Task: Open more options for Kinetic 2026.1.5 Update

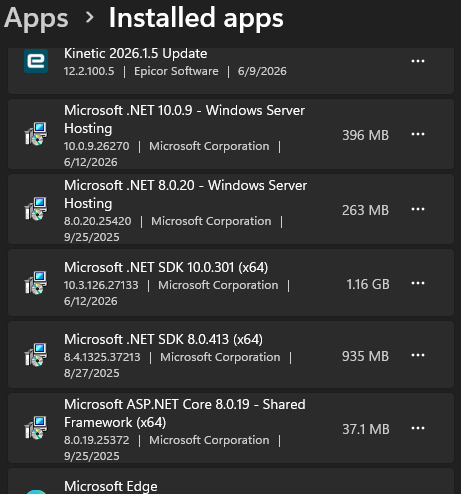Action: [418, 61]
